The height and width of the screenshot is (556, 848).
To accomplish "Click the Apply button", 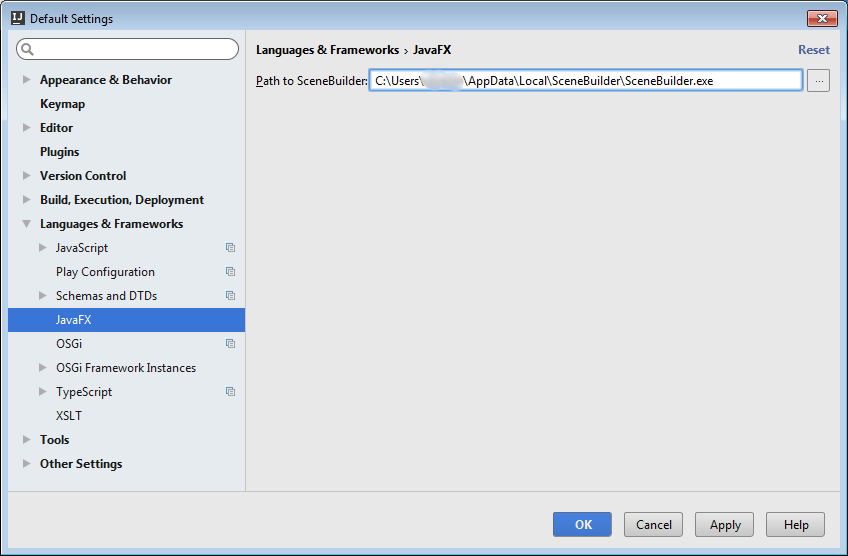I will (724, 525).
